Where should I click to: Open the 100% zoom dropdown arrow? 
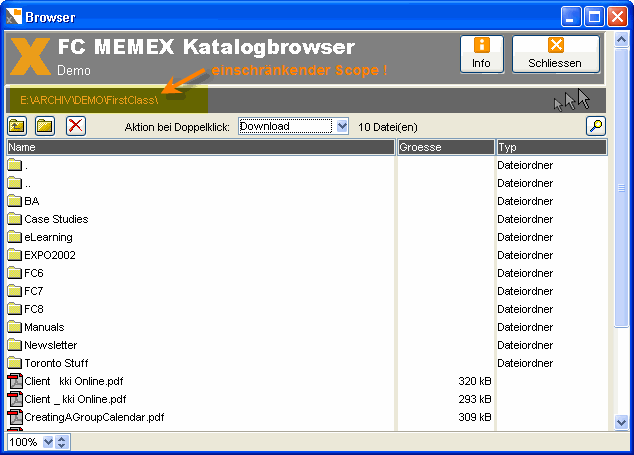48,442
